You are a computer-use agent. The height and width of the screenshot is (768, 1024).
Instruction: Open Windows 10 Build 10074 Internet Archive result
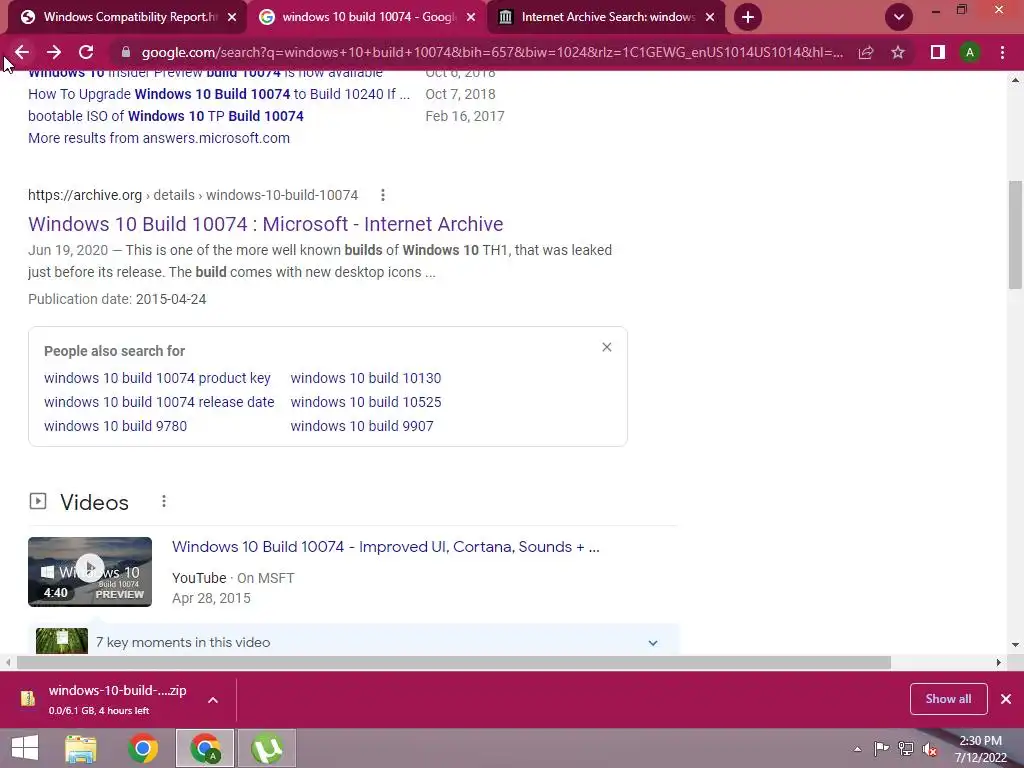[x=265, y=224]
